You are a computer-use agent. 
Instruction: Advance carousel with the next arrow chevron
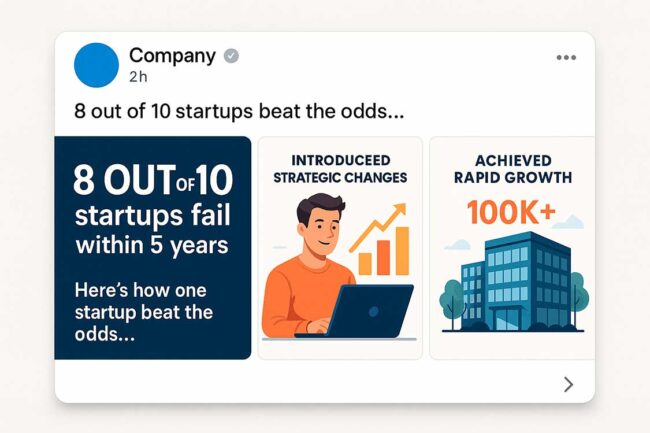pos(568,384)
